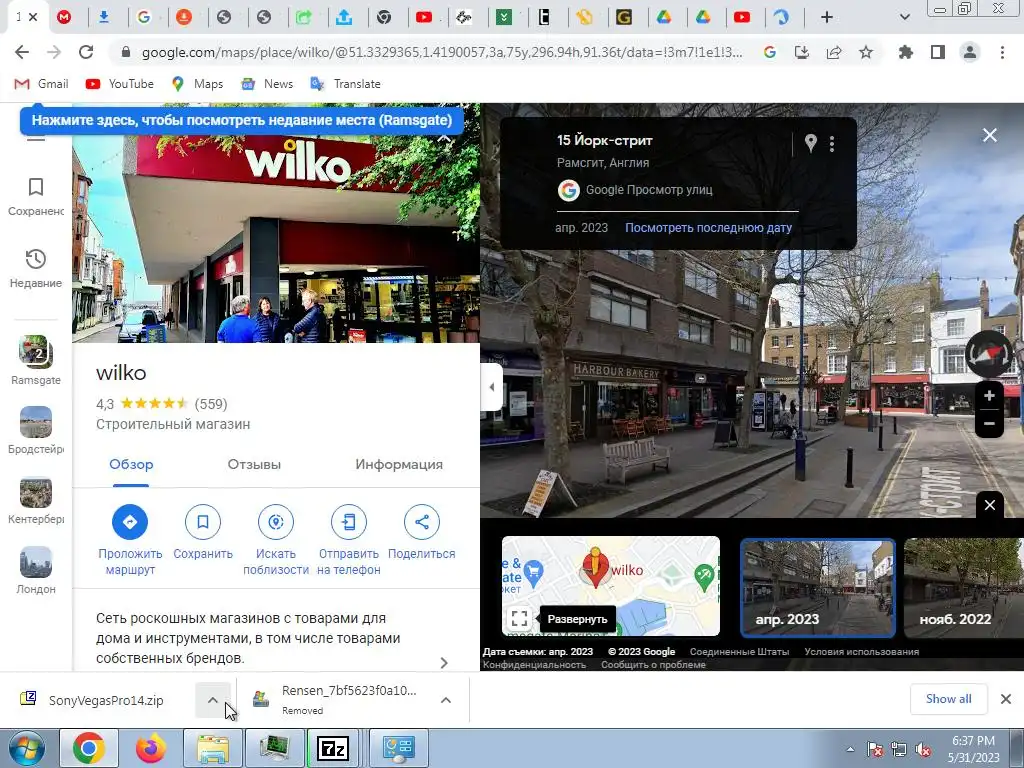Open Условия использования link
1024x768 pixels.
861,652
